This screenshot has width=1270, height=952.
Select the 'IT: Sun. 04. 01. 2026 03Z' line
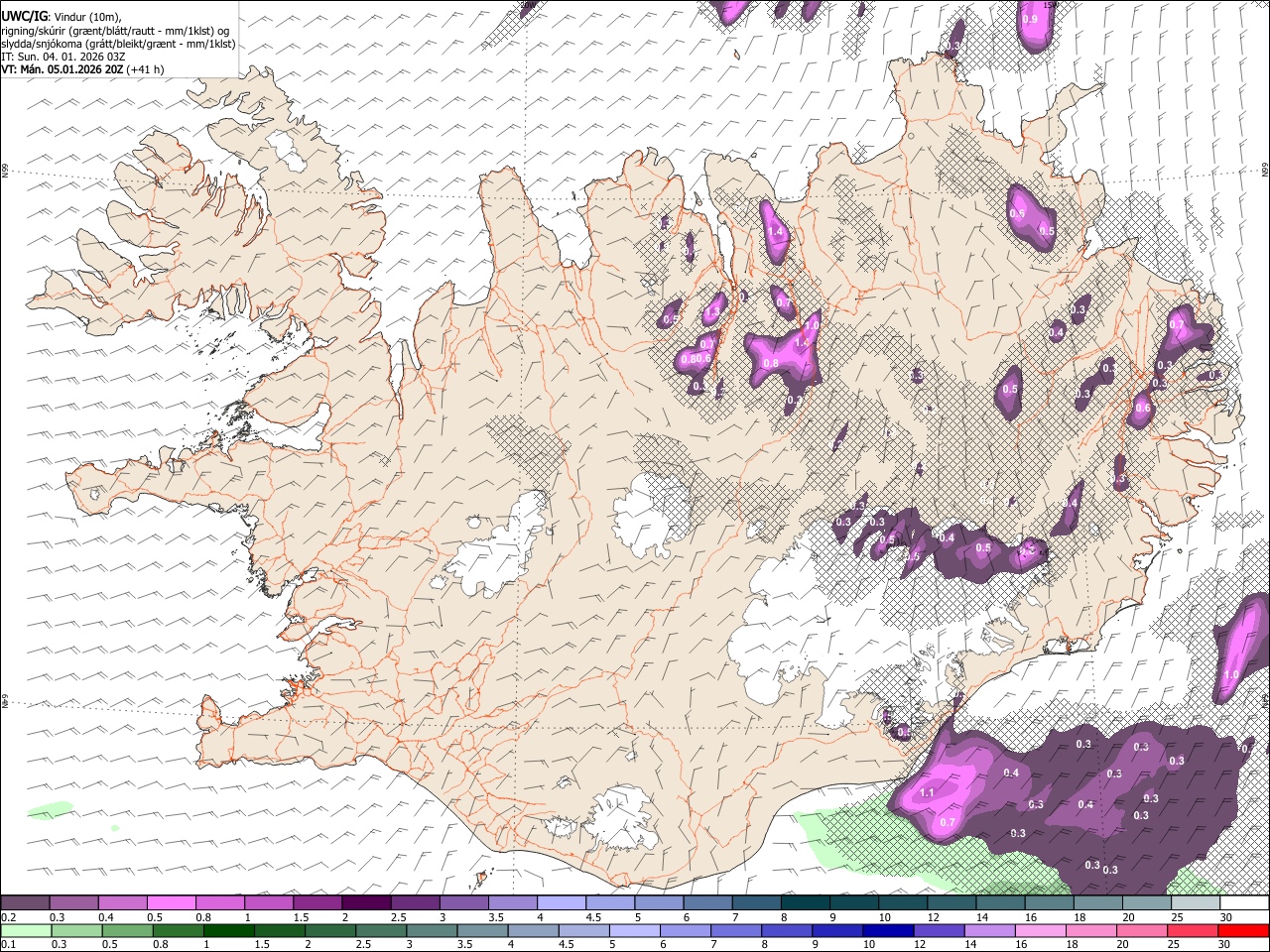[63, 57]
